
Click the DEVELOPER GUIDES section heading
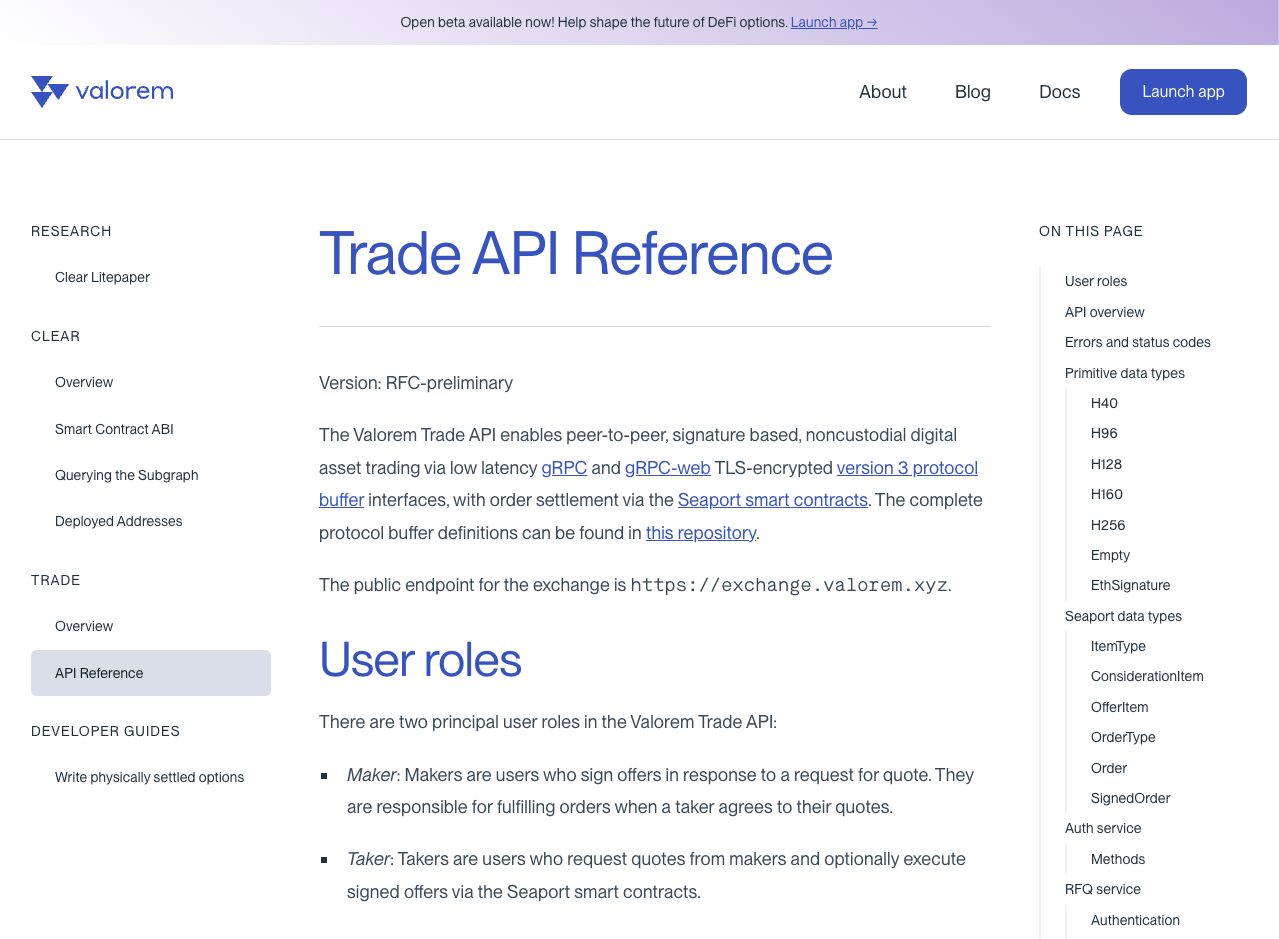[105, 731]
